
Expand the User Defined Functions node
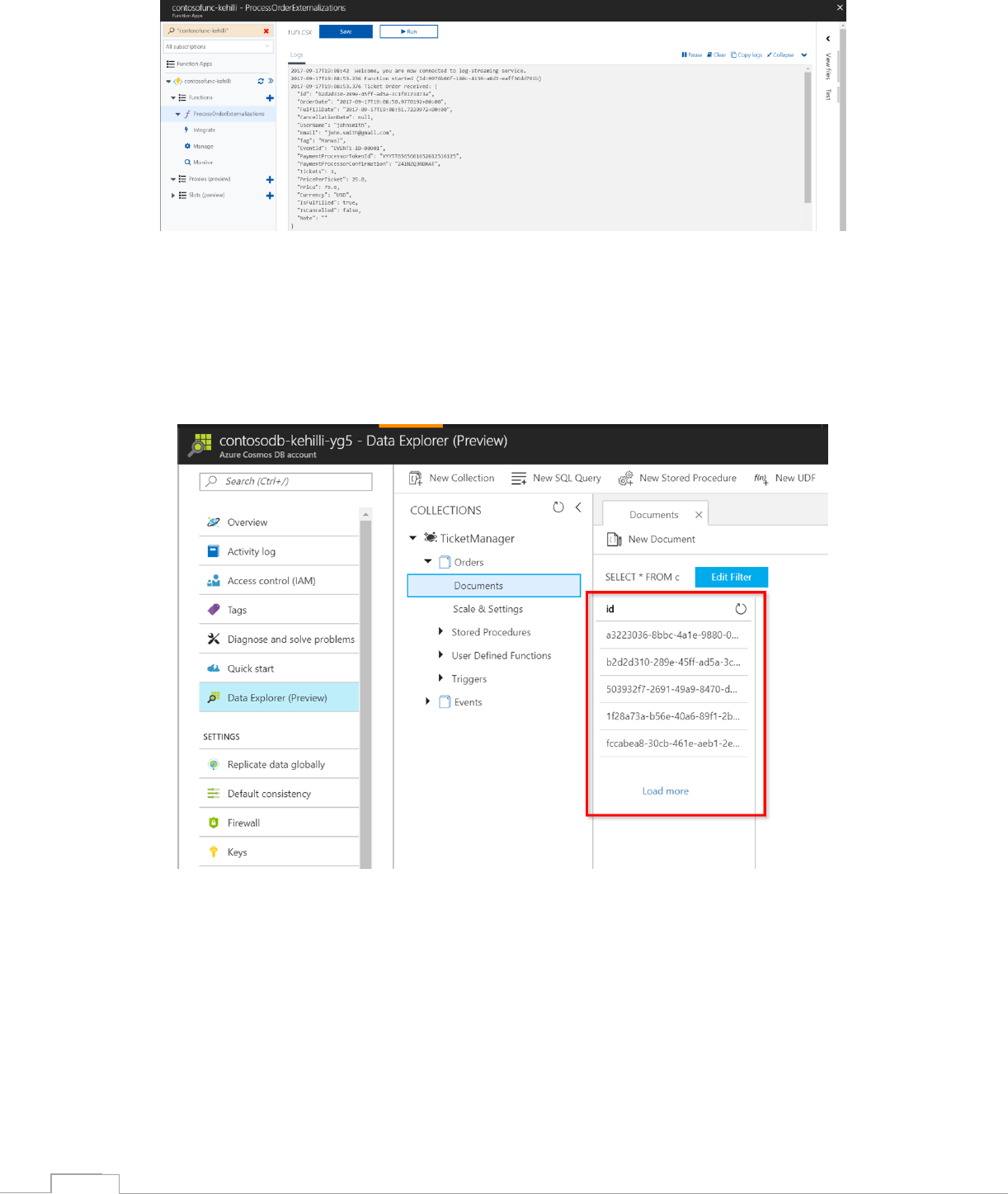440,655
